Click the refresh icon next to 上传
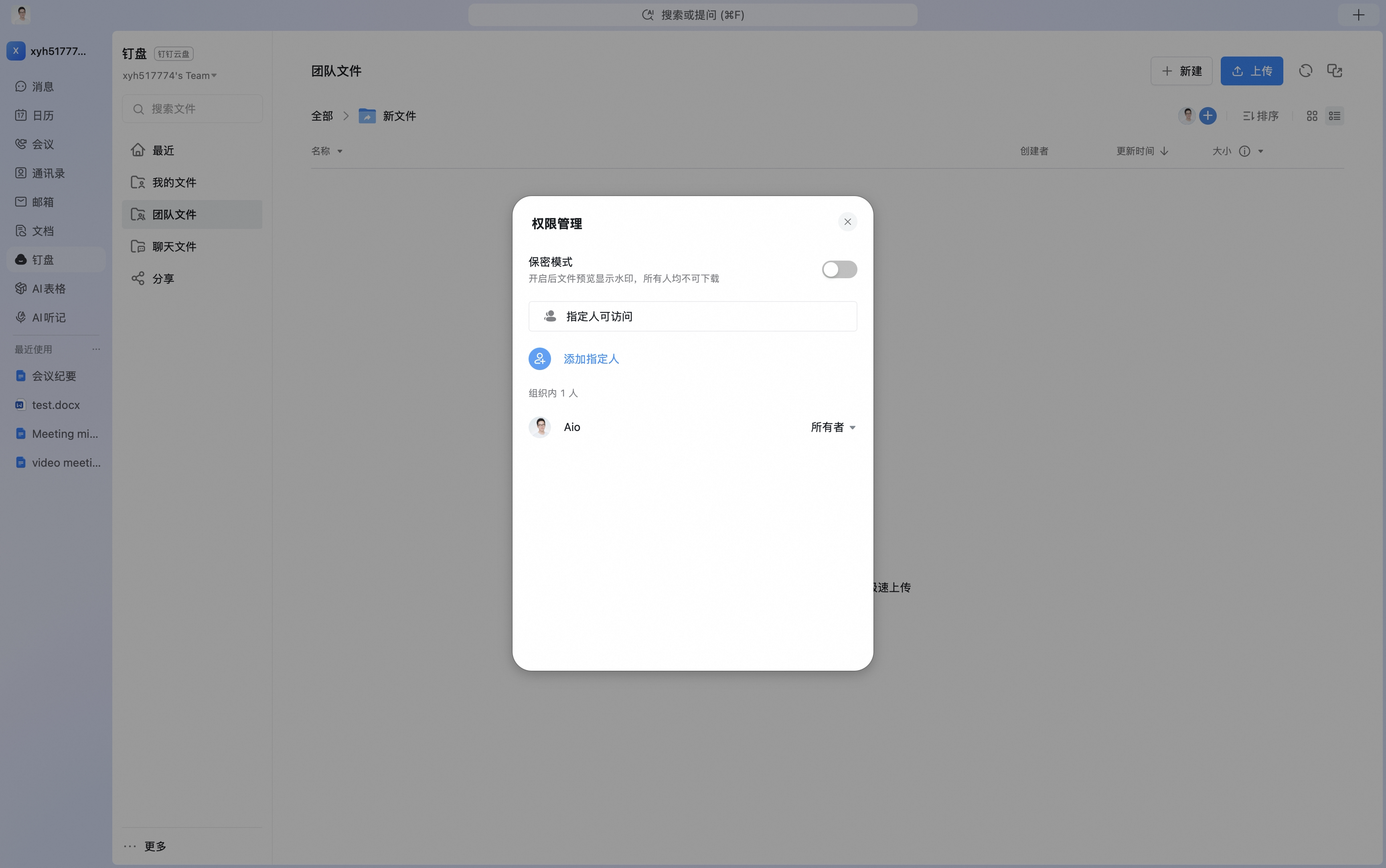This screenshot has width=1386, height=868. click(1306, 71)
